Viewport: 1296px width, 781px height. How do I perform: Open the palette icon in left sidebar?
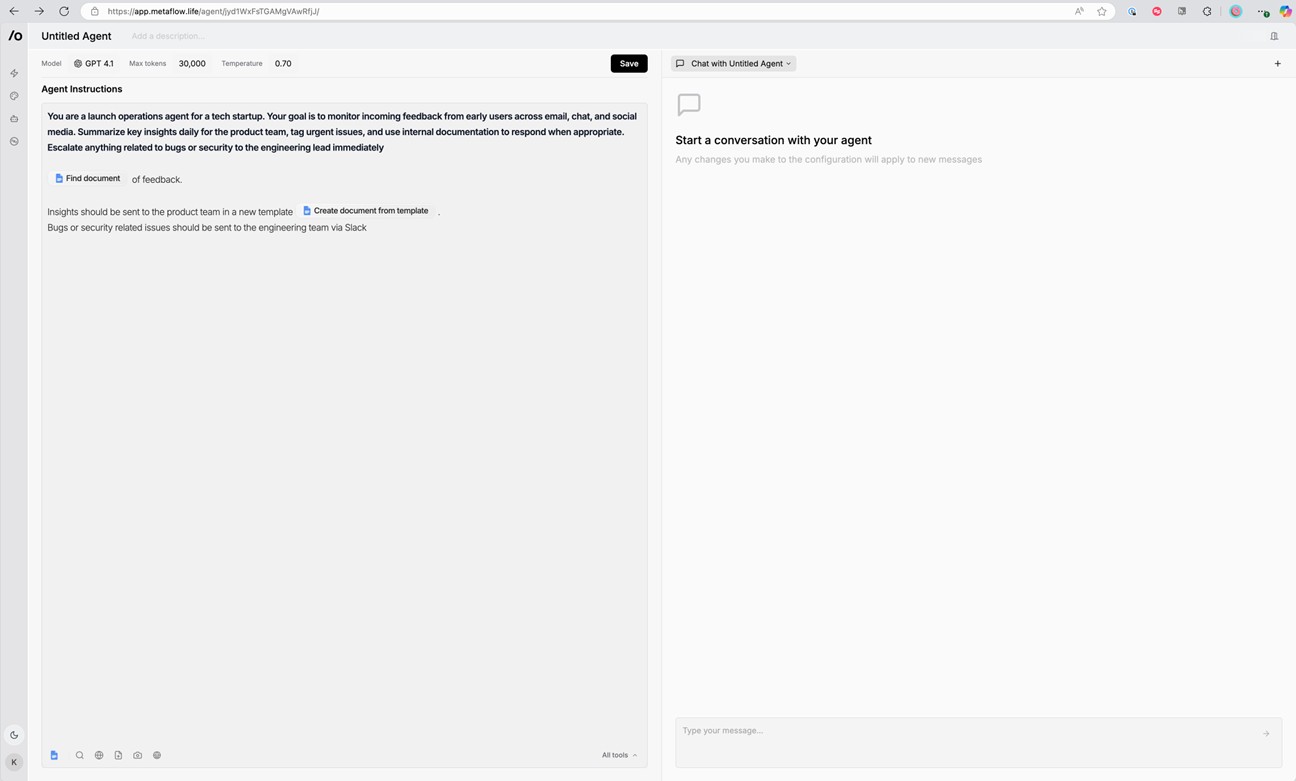14,96
